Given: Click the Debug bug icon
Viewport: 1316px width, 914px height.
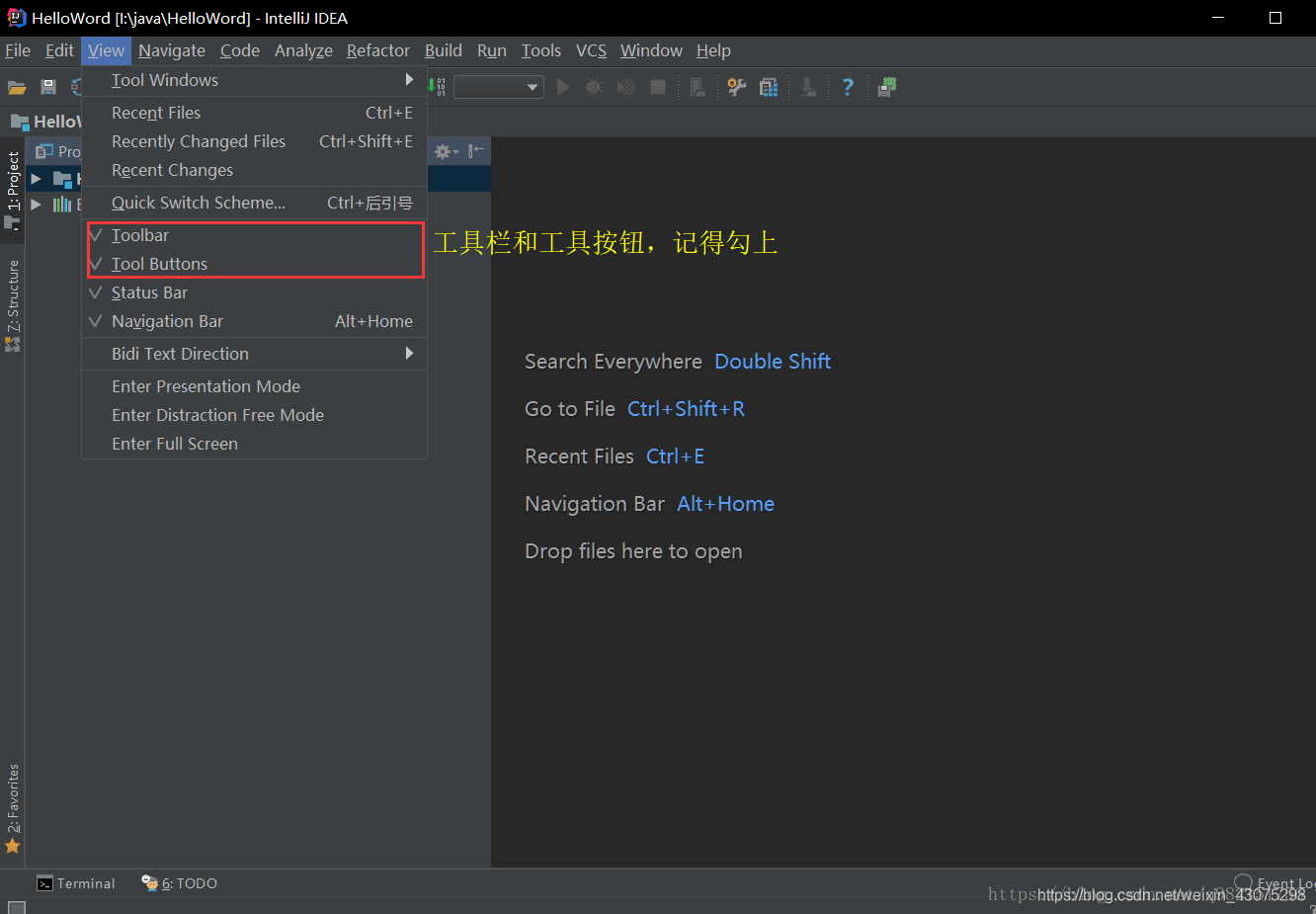Looking at the screenshot, I should tap(594, 88).
